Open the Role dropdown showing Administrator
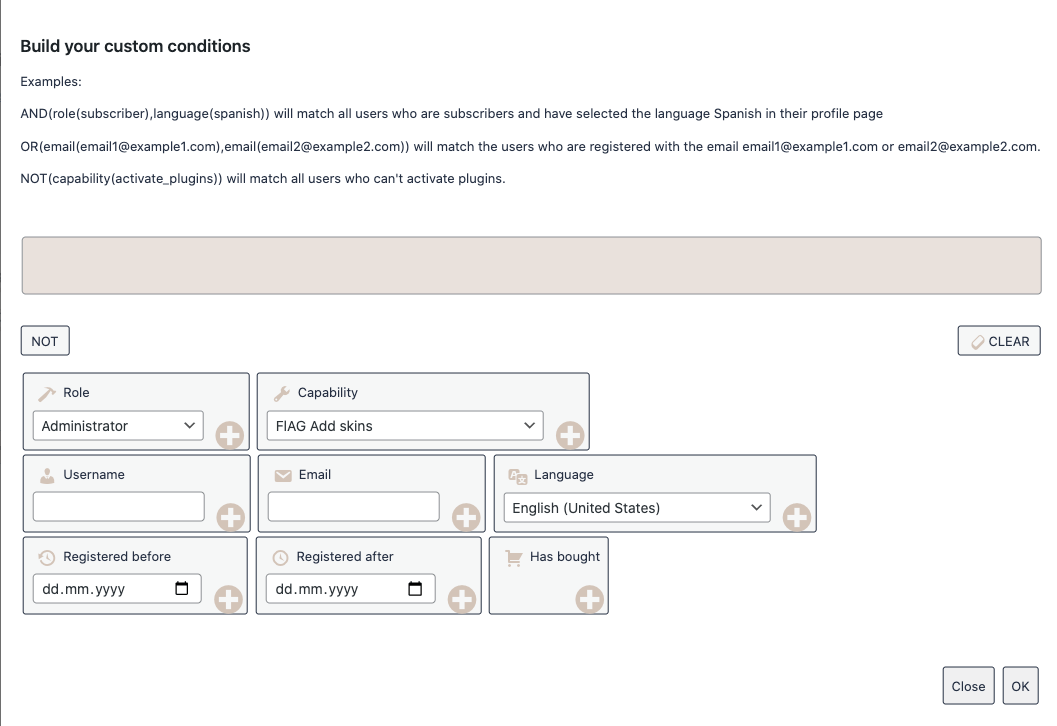The image size is (1057, 726). point(118,426)
